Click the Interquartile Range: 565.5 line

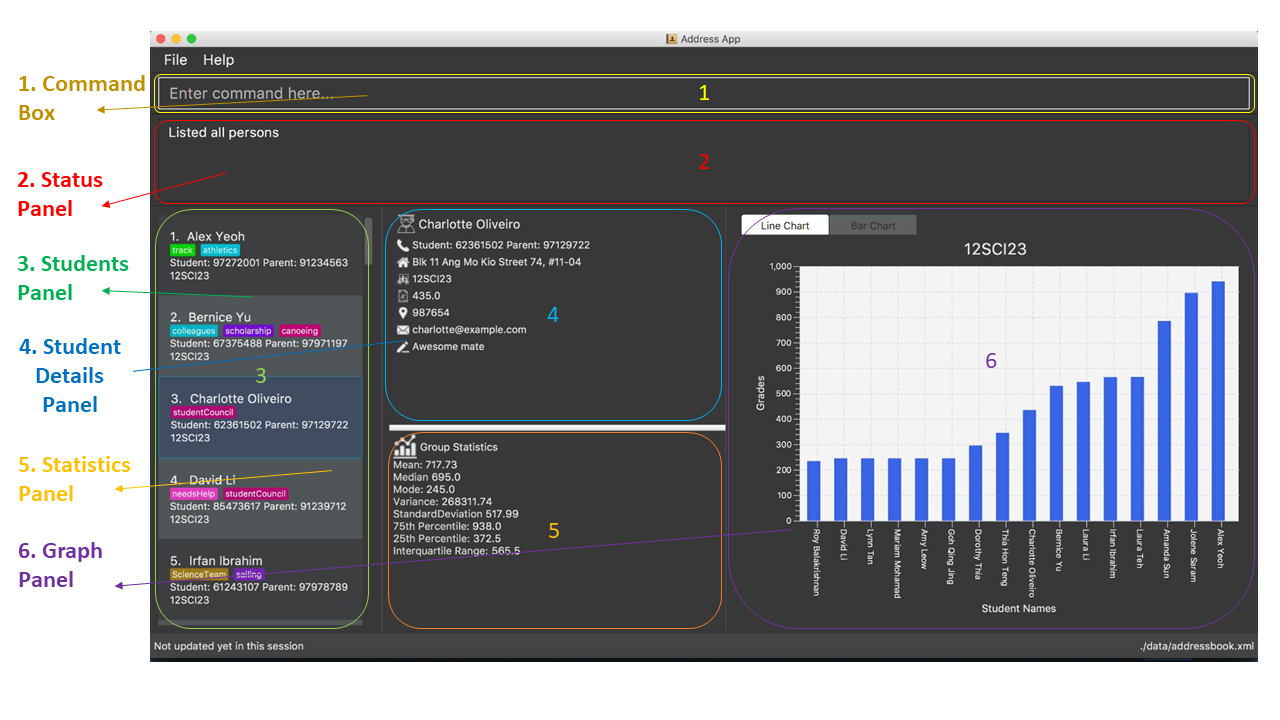tap(456, 551)
